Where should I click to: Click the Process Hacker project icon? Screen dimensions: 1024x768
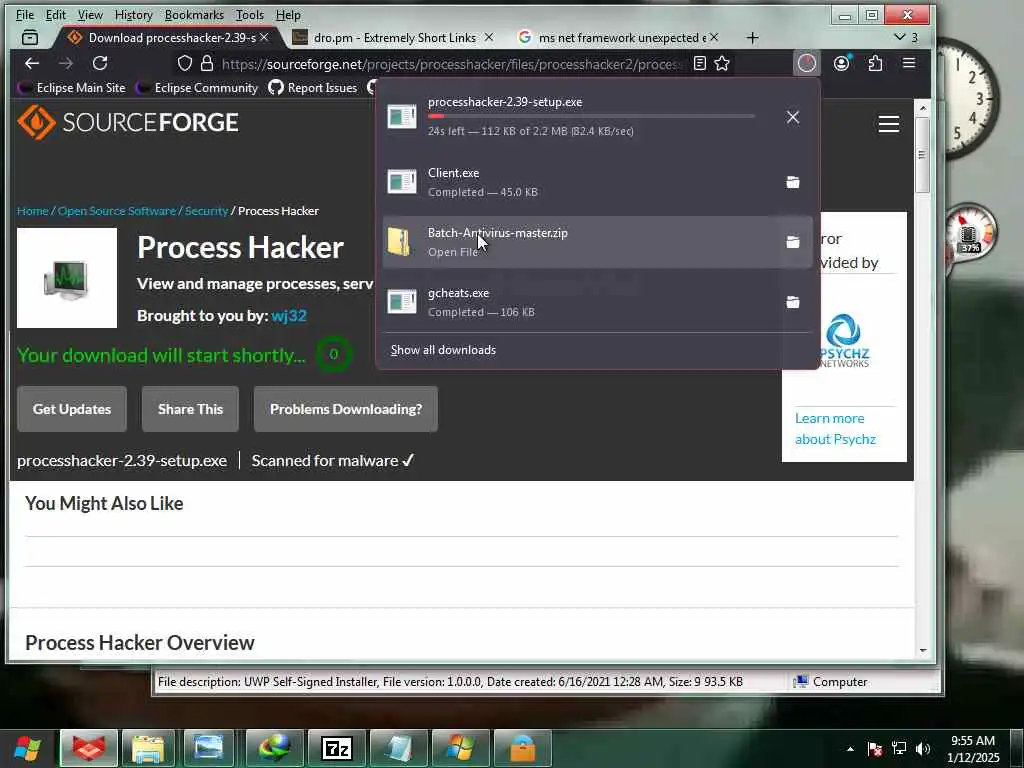67,278
